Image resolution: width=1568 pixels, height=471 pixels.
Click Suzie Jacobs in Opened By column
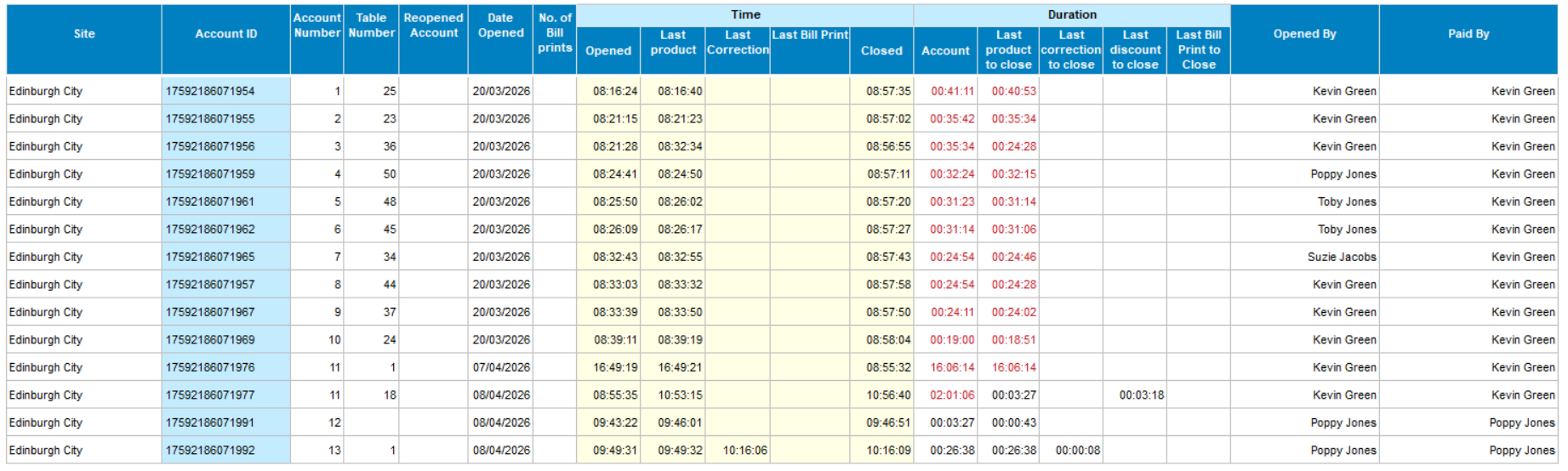[x=1341, y=257]
